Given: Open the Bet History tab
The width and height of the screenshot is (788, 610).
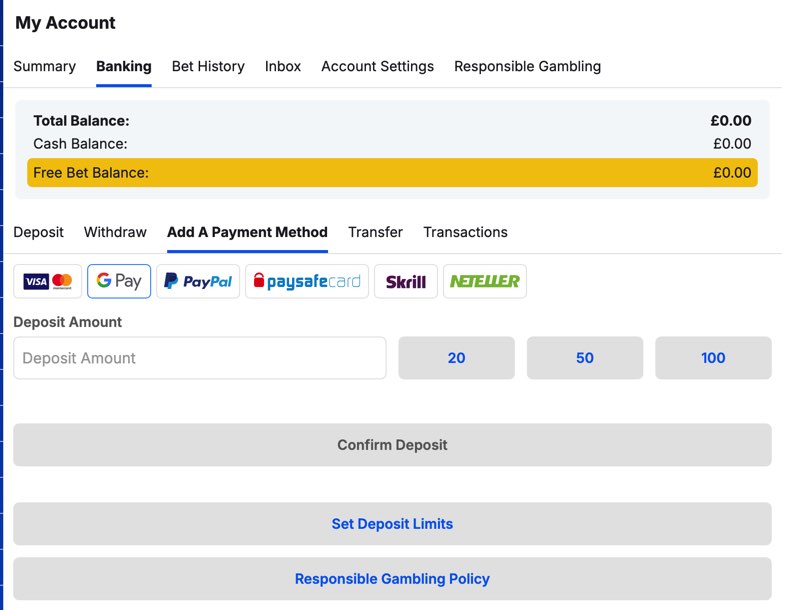Looking at the screenshot, I should (208, 66).
